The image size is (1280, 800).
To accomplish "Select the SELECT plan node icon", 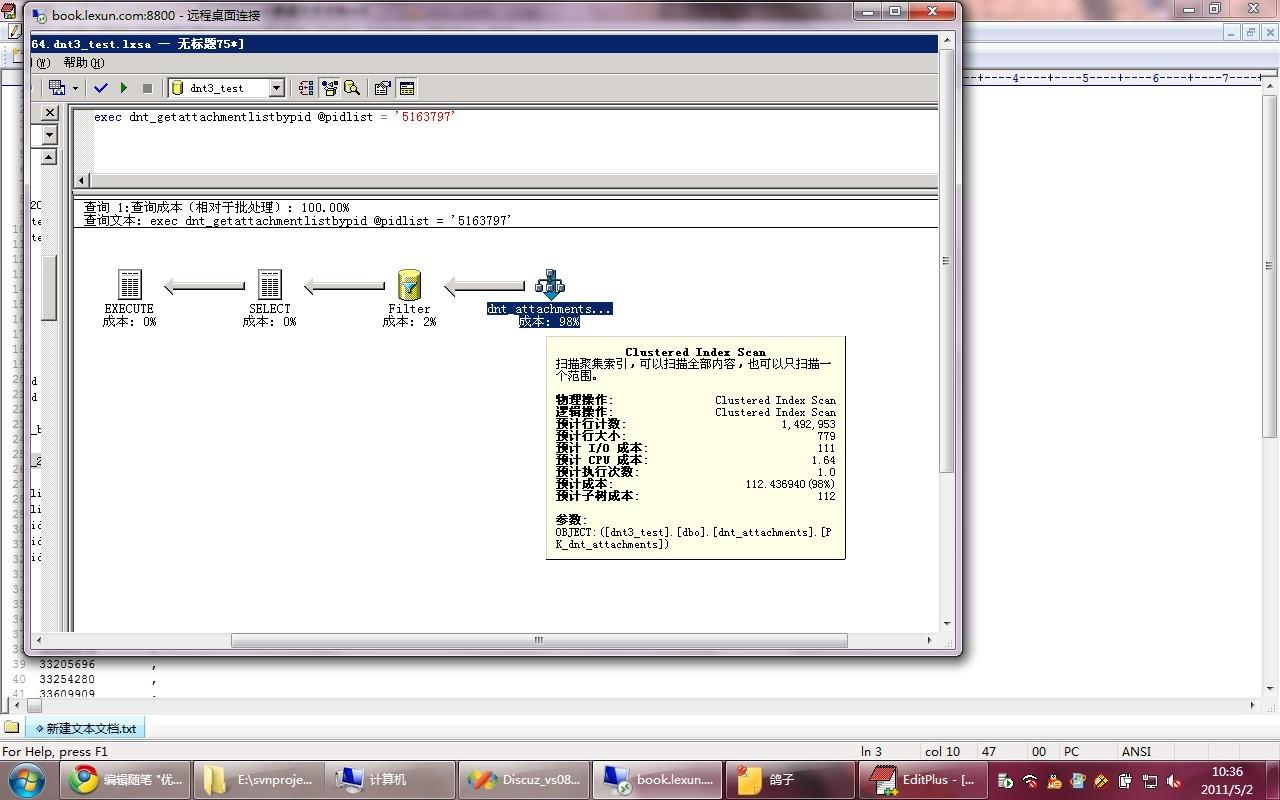I will tap(269, 285).
